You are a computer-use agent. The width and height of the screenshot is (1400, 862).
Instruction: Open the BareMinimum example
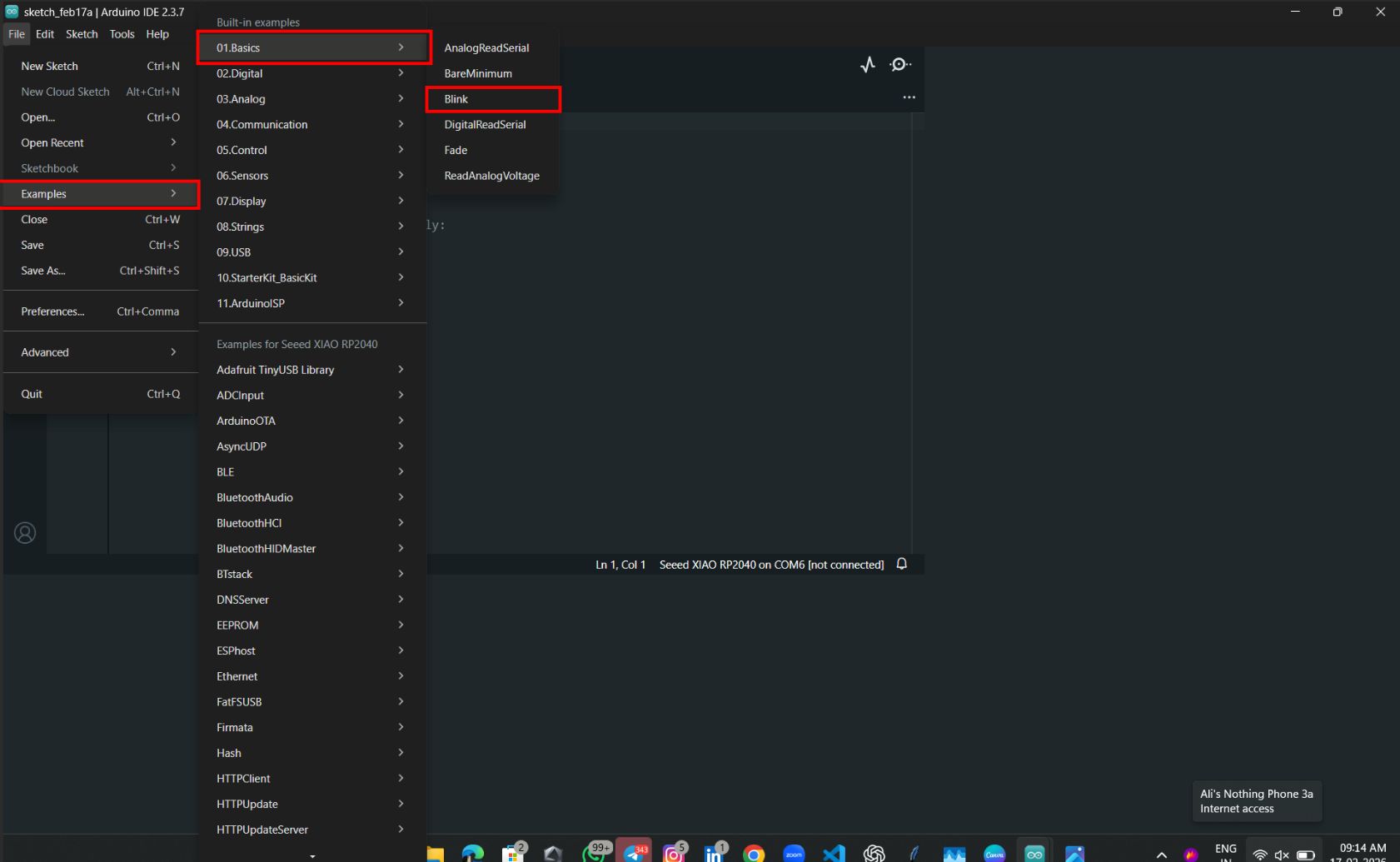point(492,73)
